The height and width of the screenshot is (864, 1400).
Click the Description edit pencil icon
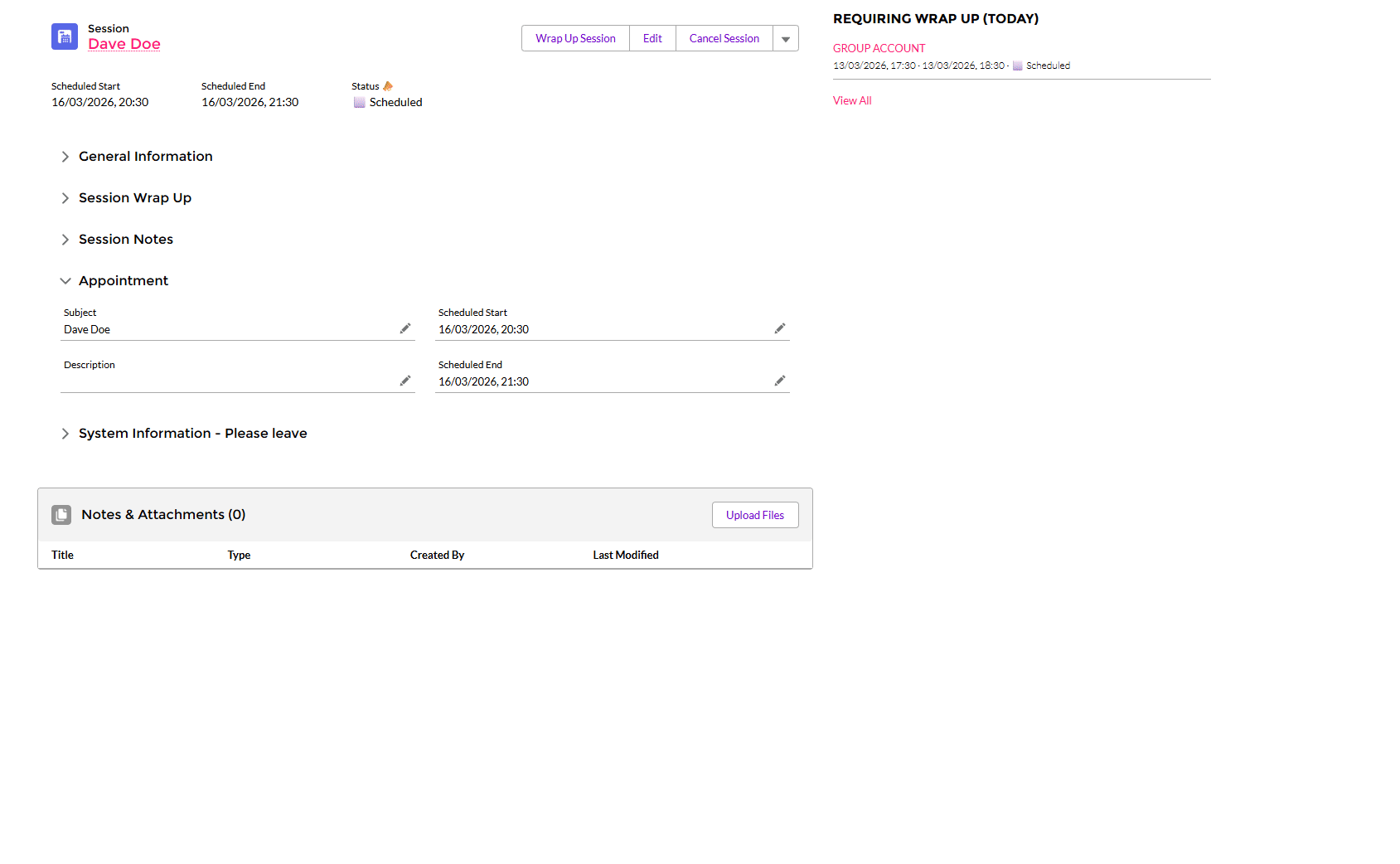point(405,381)
